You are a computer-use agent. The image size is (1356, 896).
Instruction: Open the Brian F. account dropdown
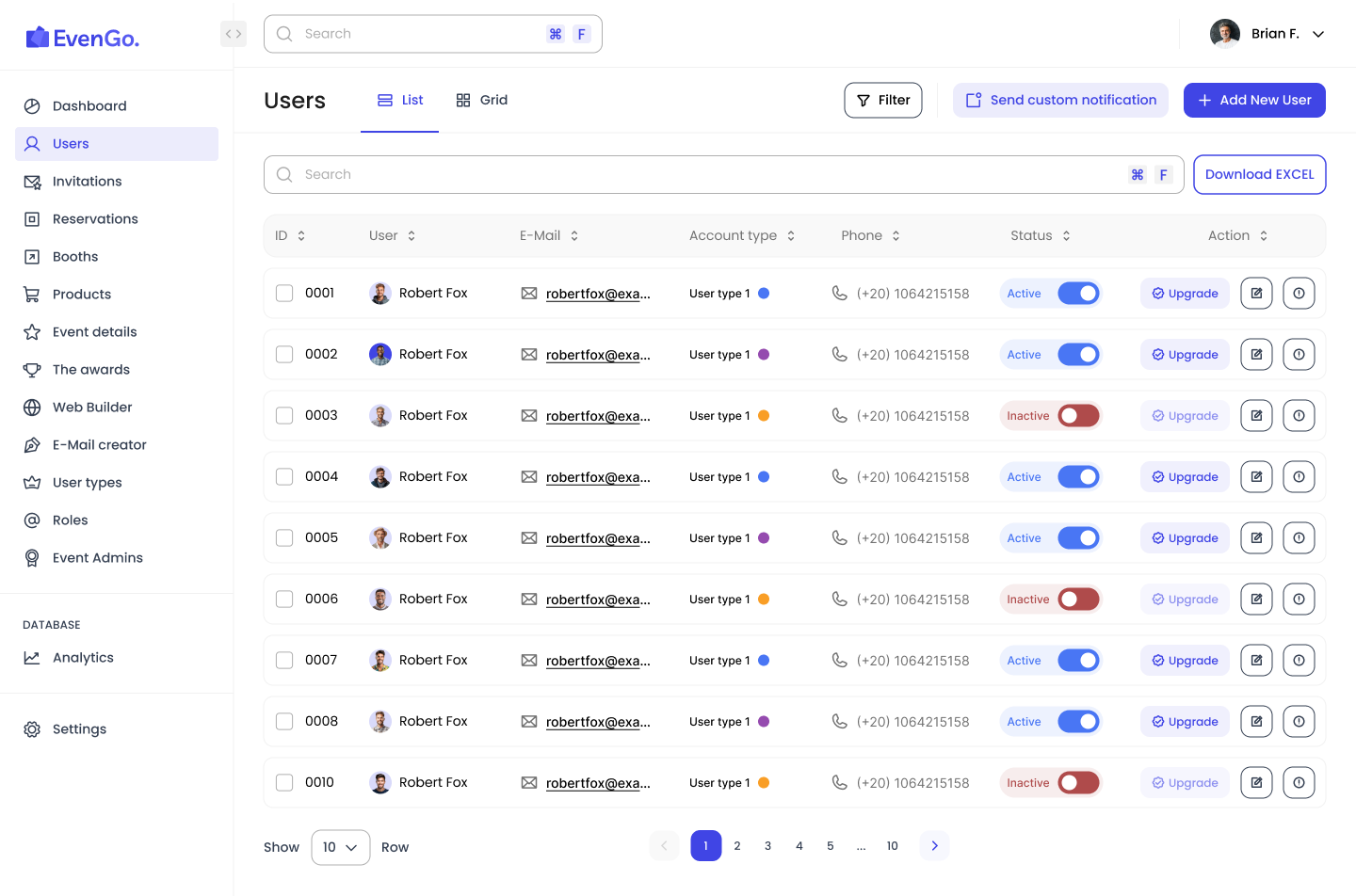[1318, 34]
